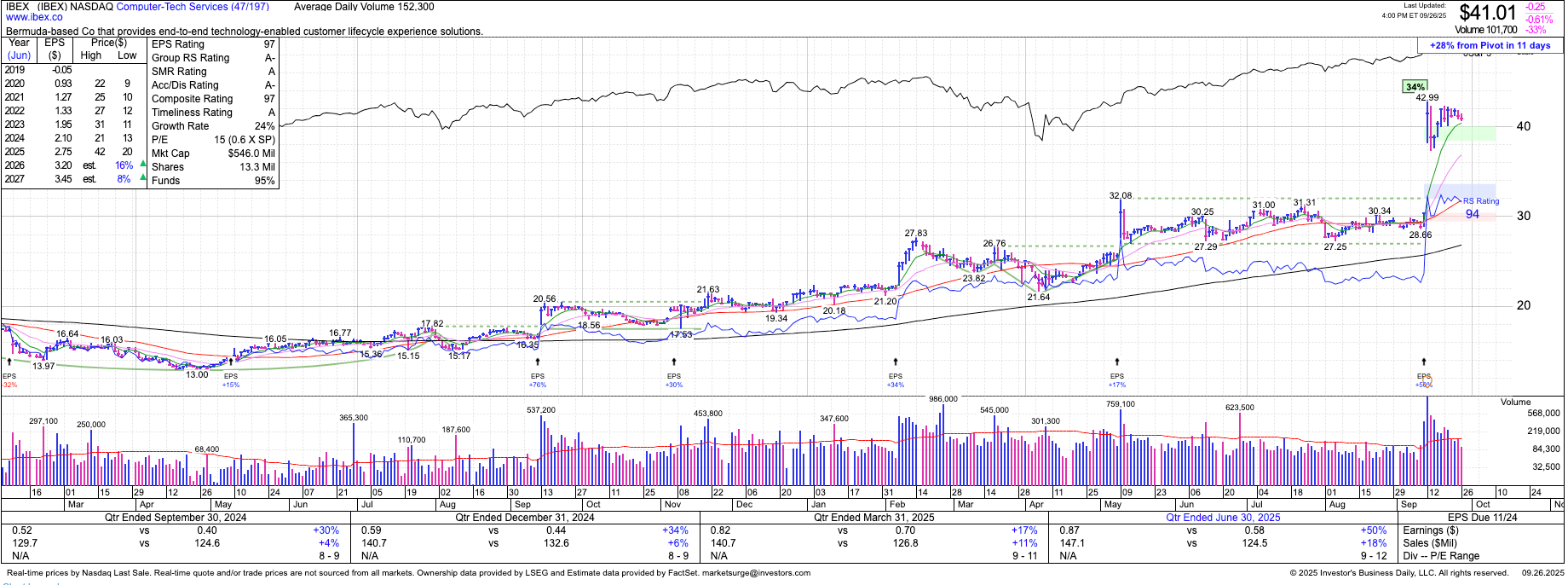Click the Qtr Ended March 31, 2025 heading
The height and width of the screenshot is (585, 1568).
point(873,518)
